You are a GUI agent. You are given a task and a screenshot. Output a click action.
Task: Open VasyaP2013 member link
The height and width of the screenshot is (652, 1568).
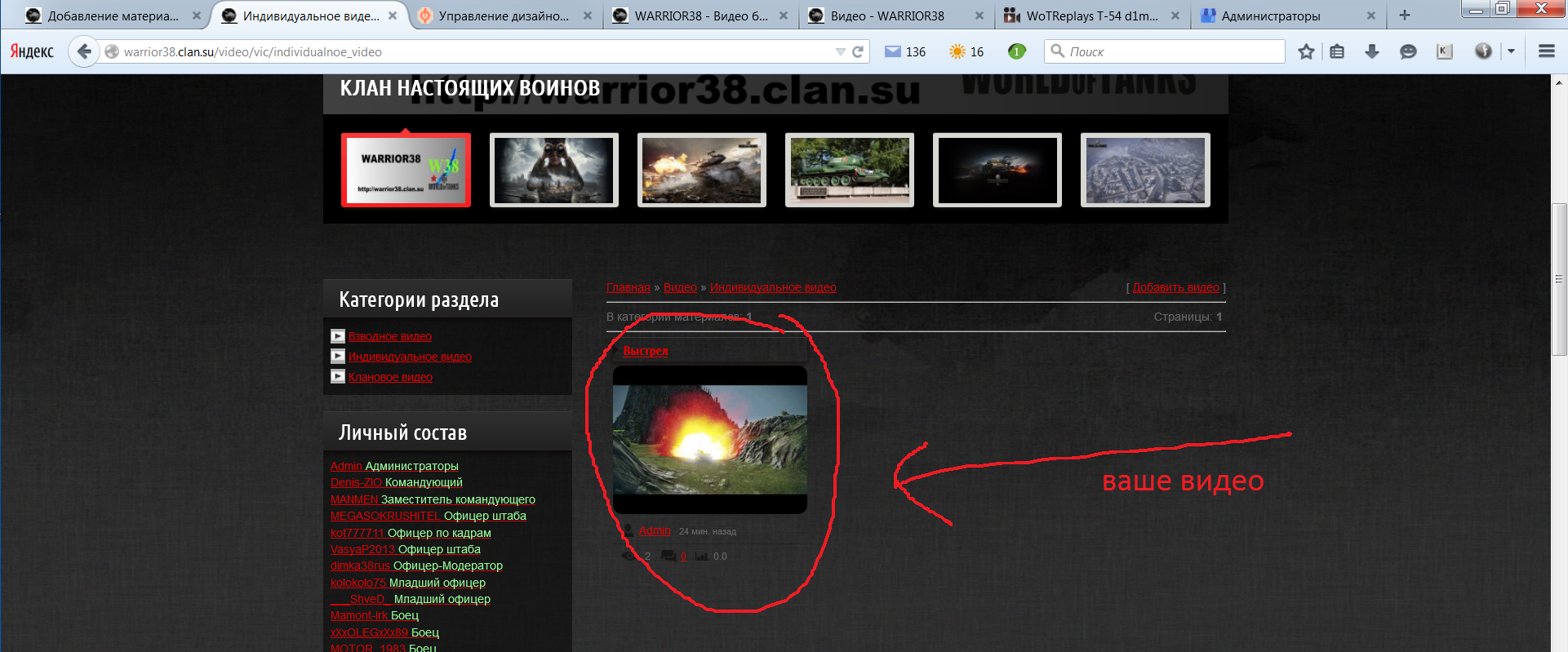(x=362, y=549)
